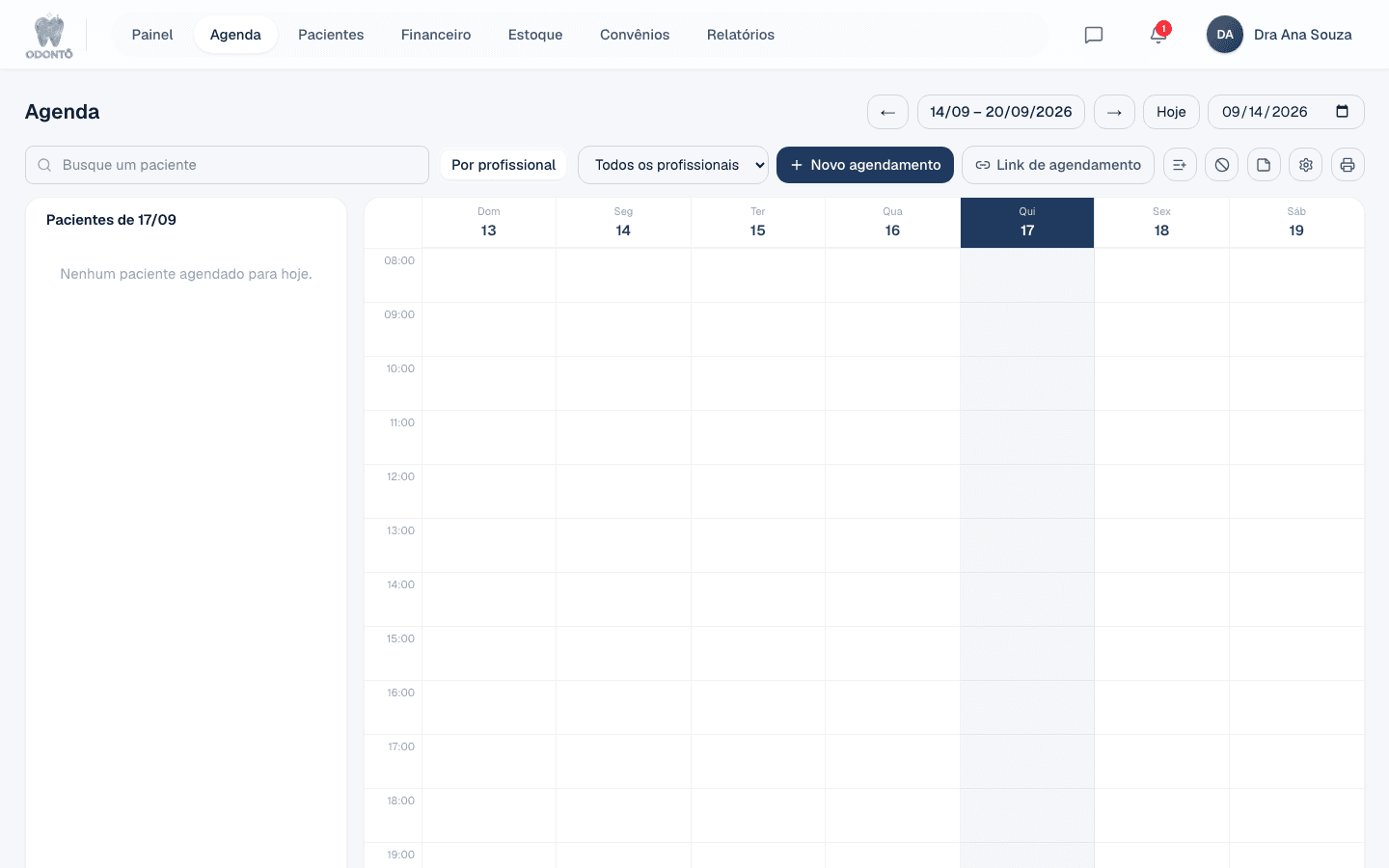
Task: Expand the Todos os profissionais dropdown
Action: click(x=673, y=165)
